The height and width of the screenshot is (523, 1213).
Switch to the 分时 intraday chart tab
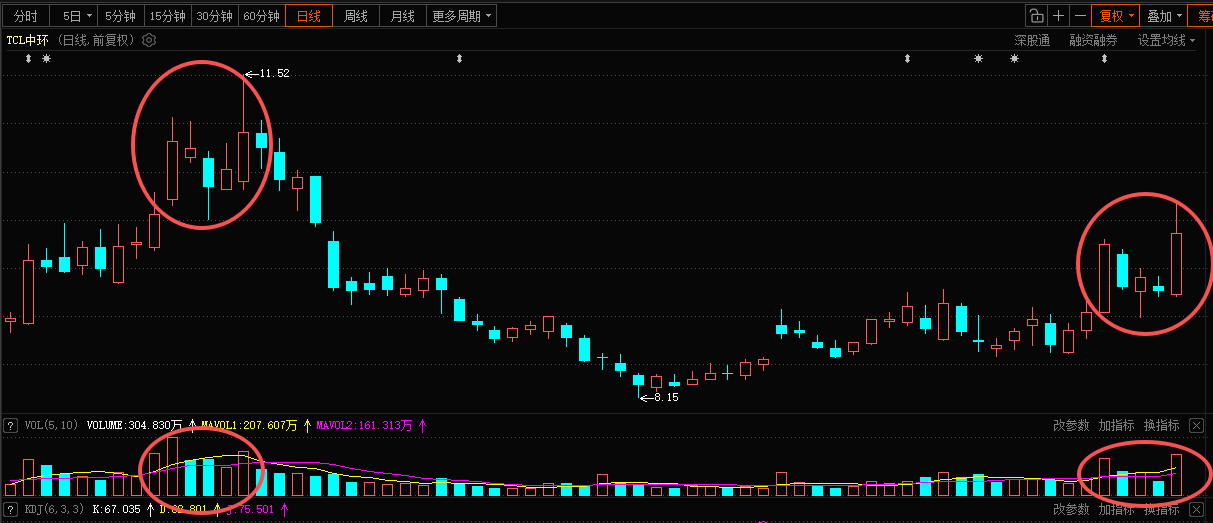pyautogui.click(x=26, y=16)
